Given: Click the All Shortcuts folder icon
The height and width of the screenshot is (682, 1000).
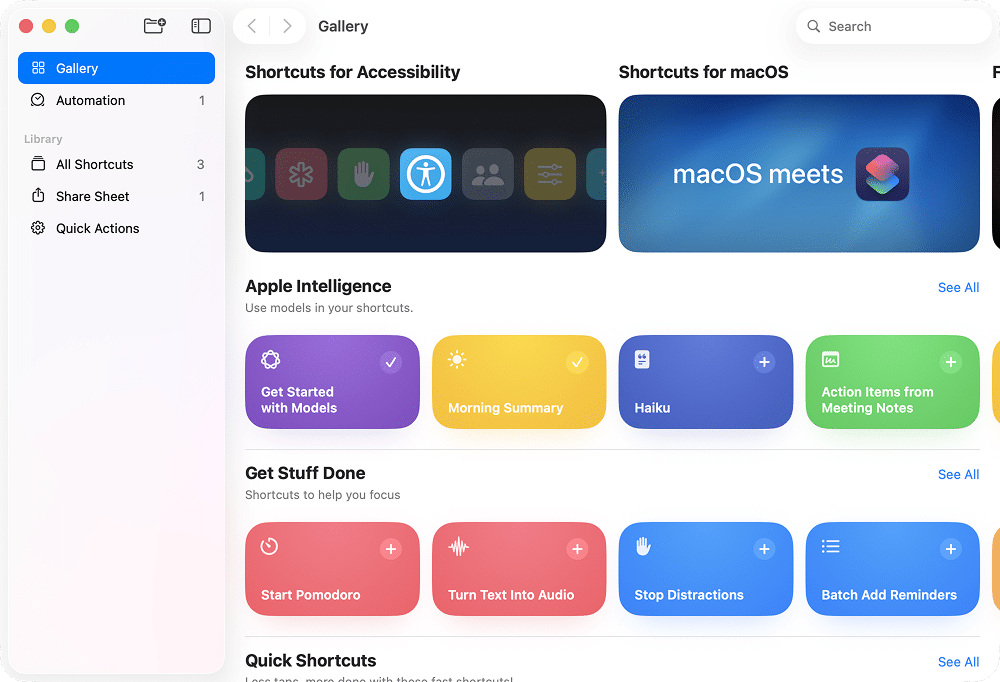Looking at the screenshot, I should pyautogui.click(x=37, y=164).
